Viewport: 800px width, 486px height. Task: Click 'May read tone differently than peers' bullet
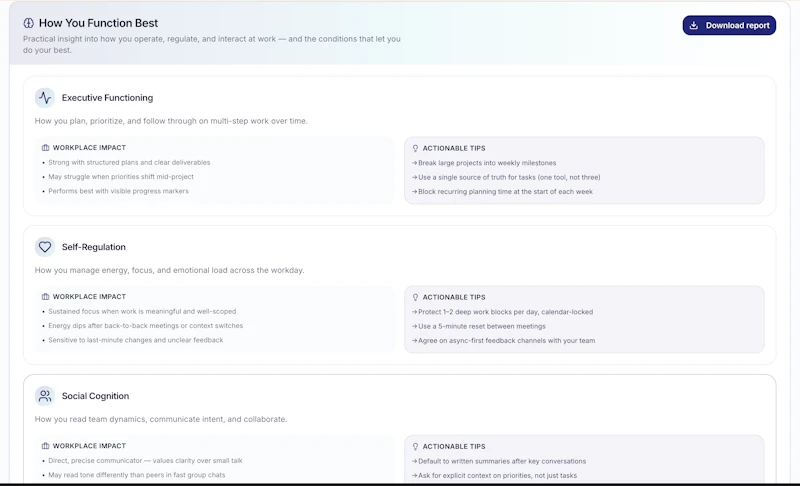coord(137,475)
